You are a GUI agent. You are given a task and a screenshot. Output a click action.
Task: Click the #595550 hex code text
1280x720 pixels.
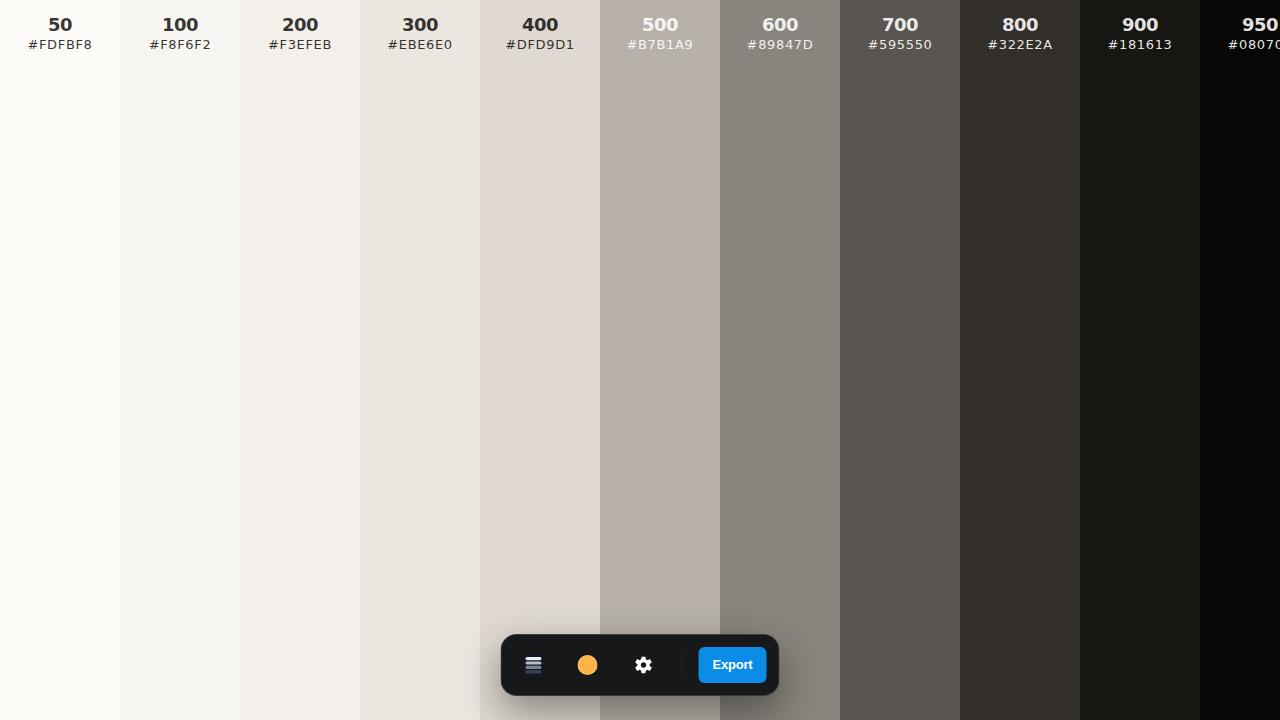coord(900,45)
